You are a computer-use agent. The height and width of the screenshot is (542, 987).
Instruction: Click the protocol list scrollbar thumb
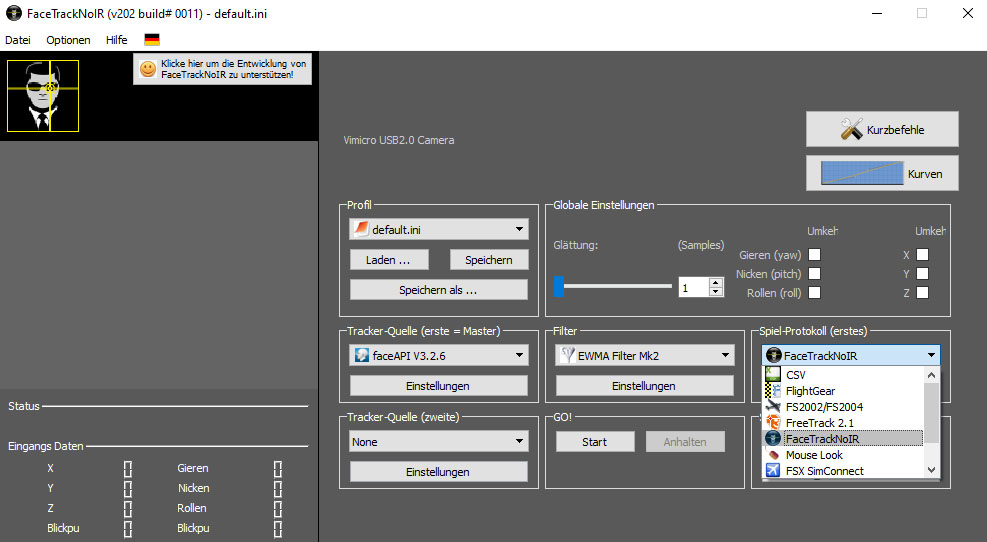tap(931, 412)
